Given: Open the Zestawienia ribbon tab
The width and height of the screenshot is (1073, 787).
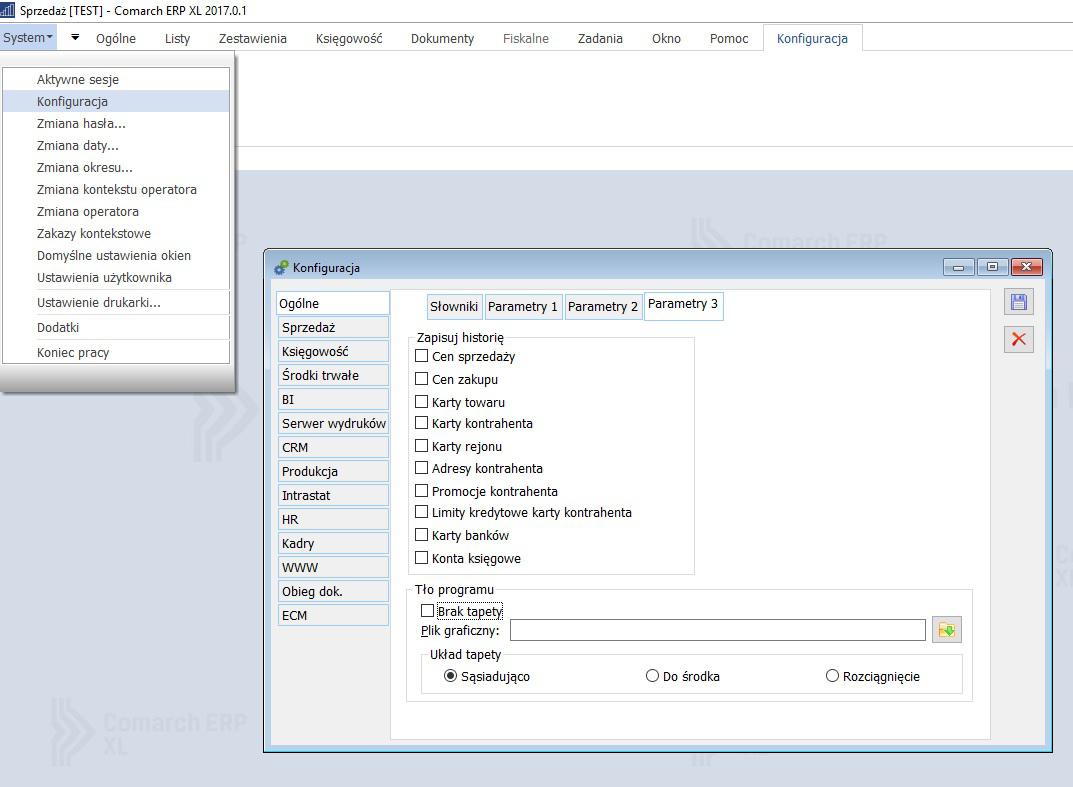Looking at the screenshot, I should (x=252, y=38).
